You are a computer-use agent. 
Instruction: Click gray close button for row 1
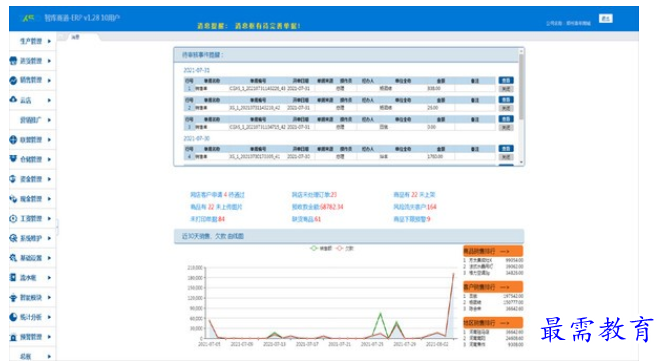[506, 89]
